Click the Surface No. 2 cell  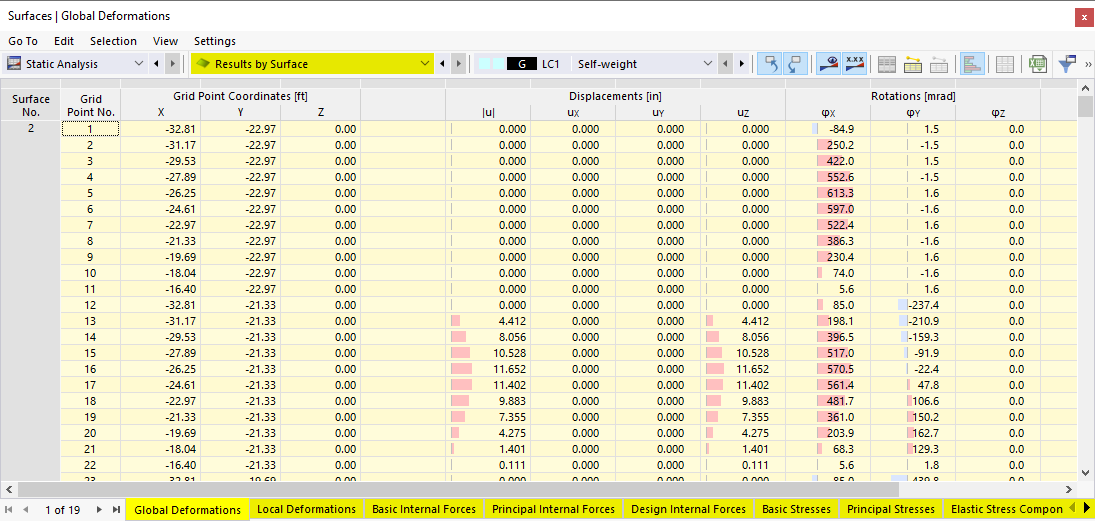coord(31,129)
